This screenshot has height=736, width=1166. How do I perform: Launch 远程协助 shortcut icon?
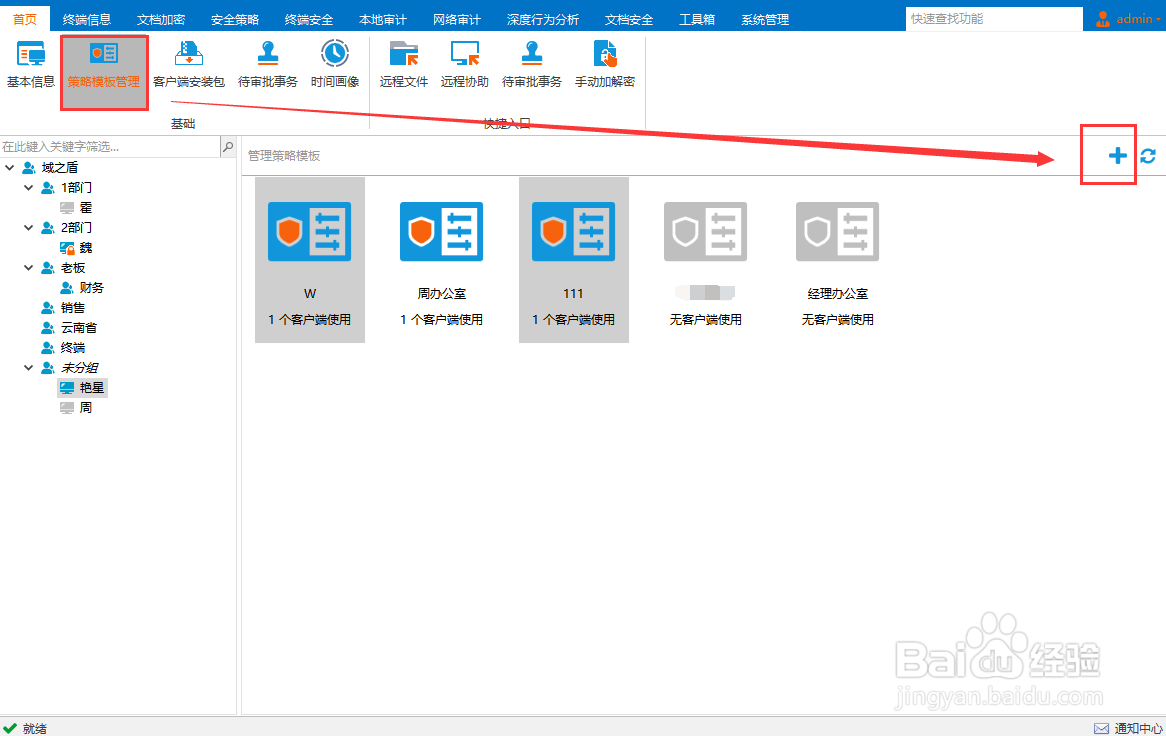coord(465,65)
